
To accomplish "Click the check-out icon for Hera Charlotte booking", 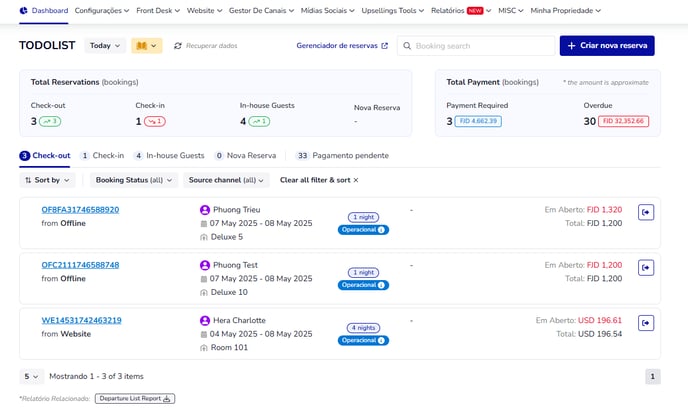I will pos(646,323).
